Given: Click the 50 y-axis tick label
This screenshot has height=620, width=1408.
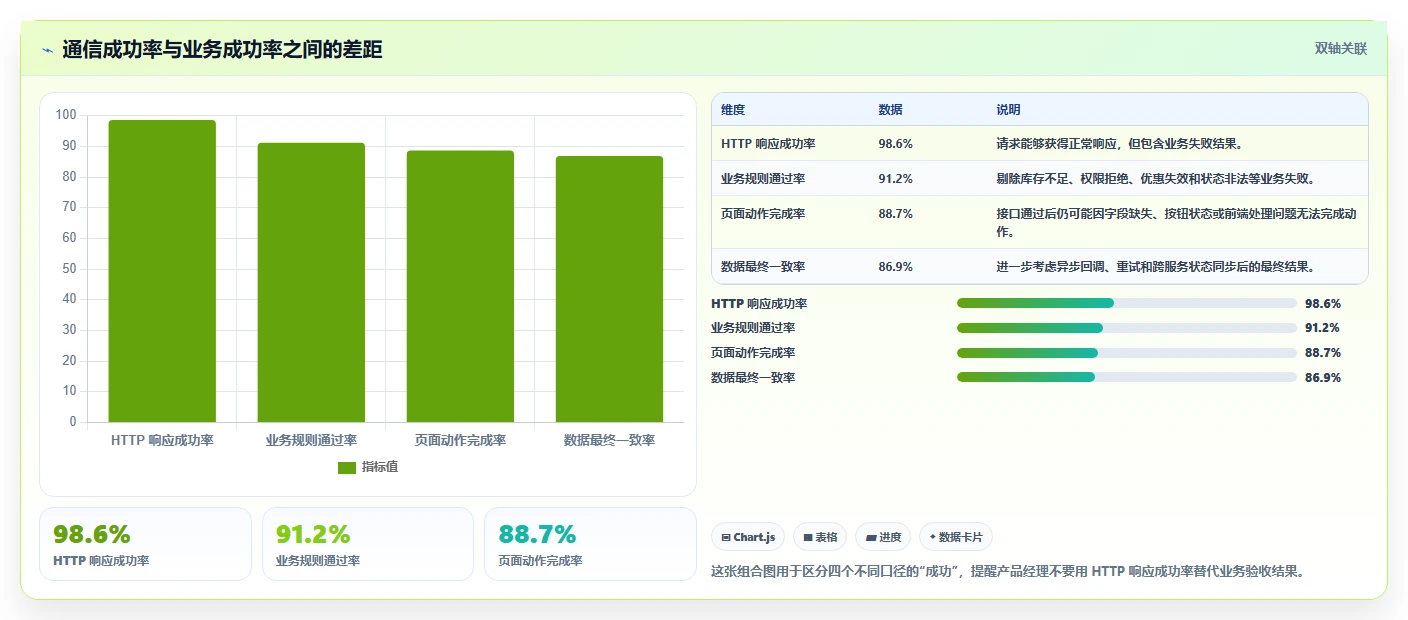Looking at the screenshot, I should (69, 268).
